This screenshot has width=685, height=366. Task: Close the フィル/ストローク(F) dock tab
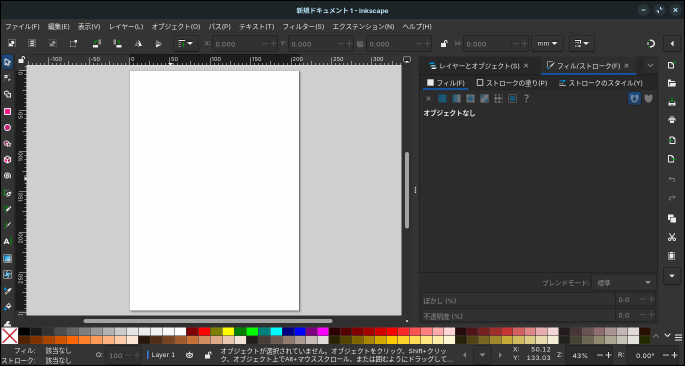pos(626,66)
